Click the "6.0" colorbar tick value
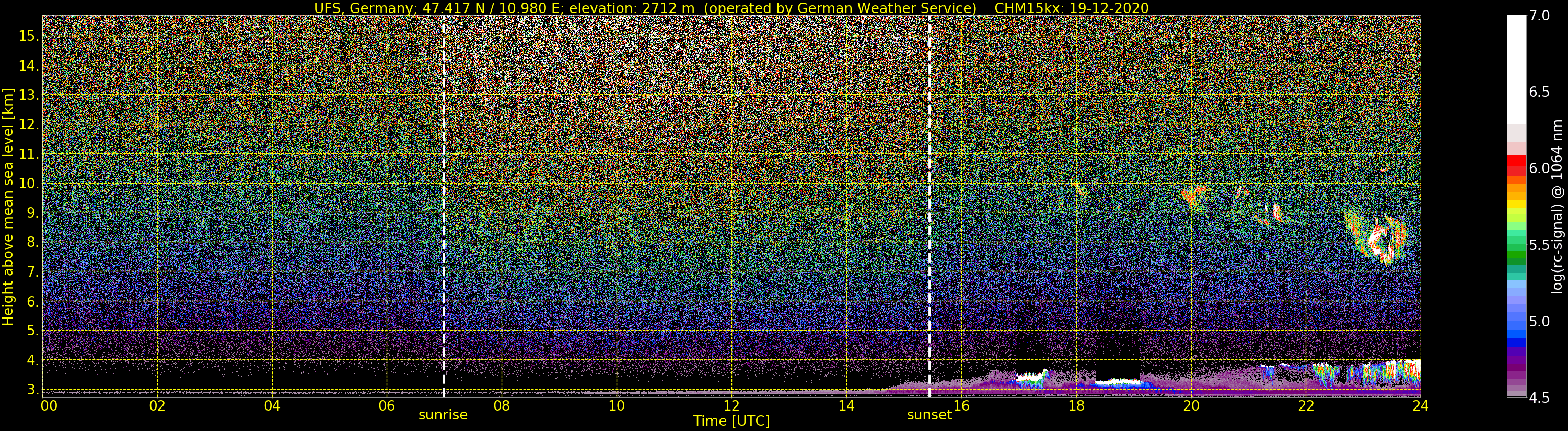1568x431 pixels. [x=1539, y=169]
